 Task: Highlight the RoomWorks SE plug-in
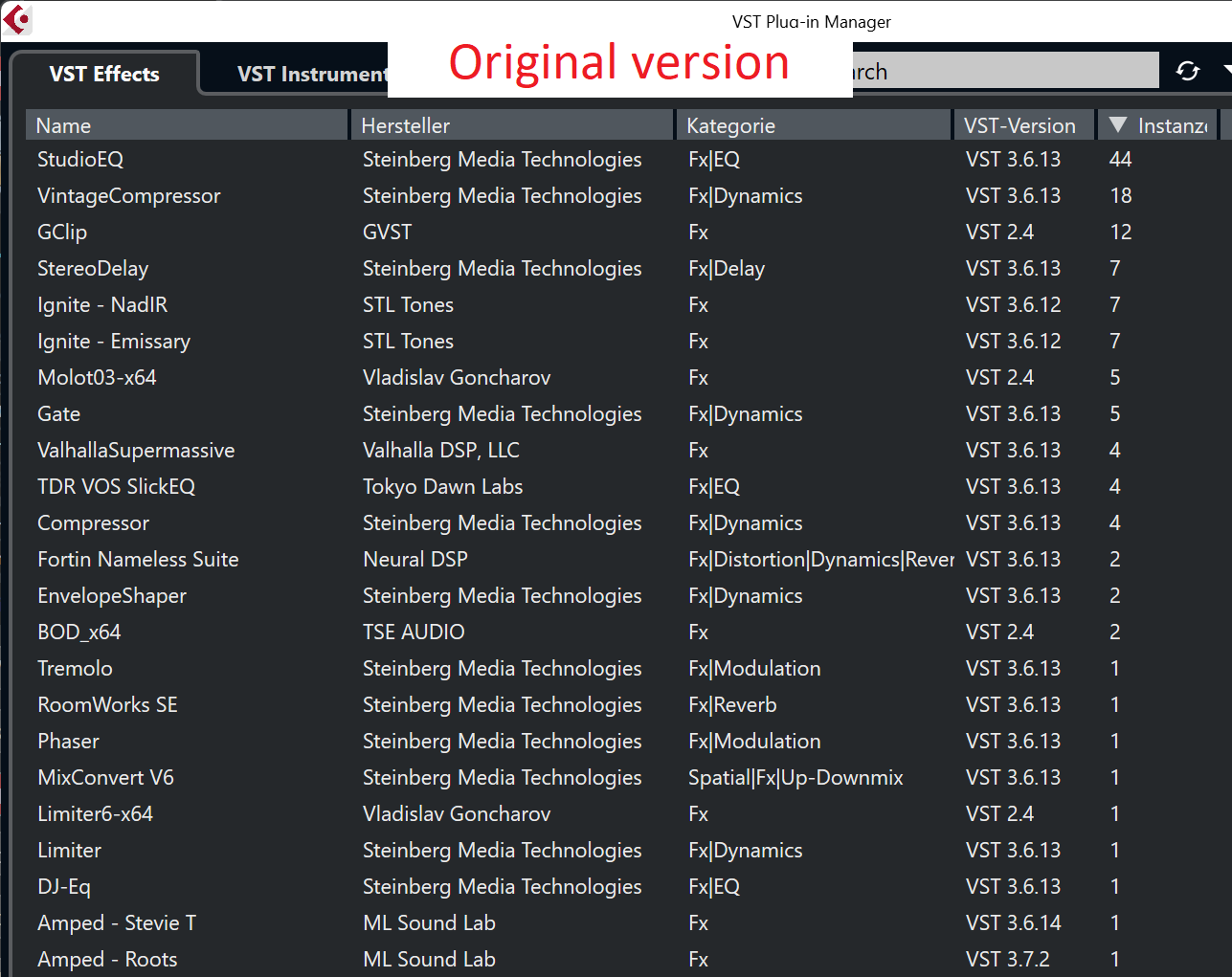tap(107, 705)
